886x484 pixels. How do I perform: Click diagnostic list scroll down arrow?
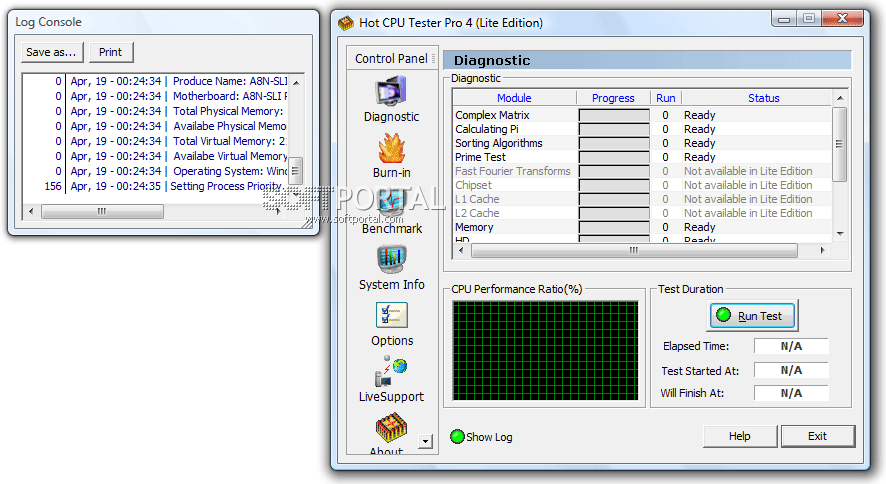840,234
